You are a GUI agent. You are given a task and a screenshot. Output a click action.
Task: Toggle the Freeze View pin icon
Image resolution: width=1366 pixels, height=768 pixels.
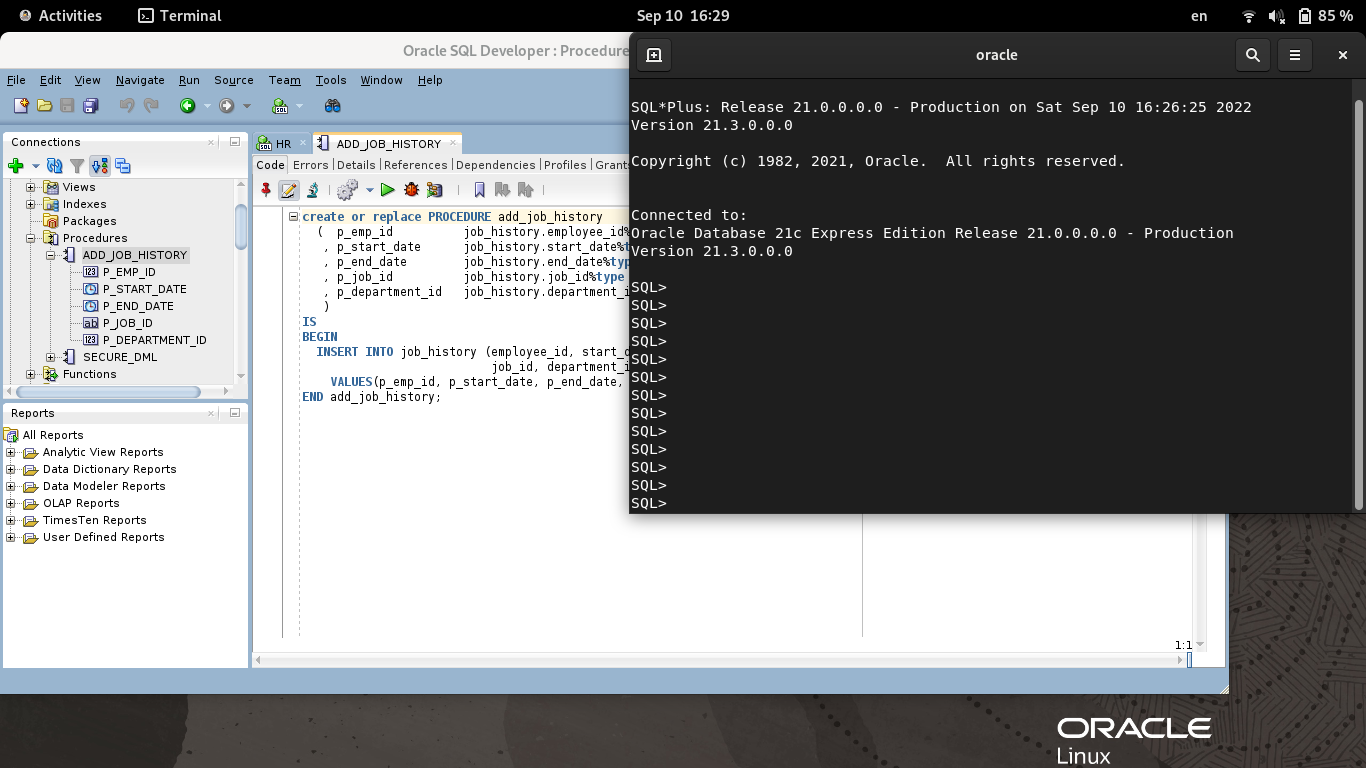[266, 190]
